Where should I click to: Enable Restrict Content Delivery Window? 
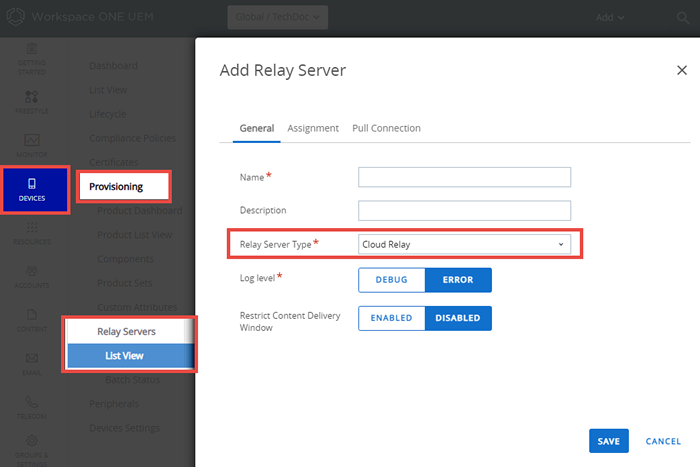(392, 318)
